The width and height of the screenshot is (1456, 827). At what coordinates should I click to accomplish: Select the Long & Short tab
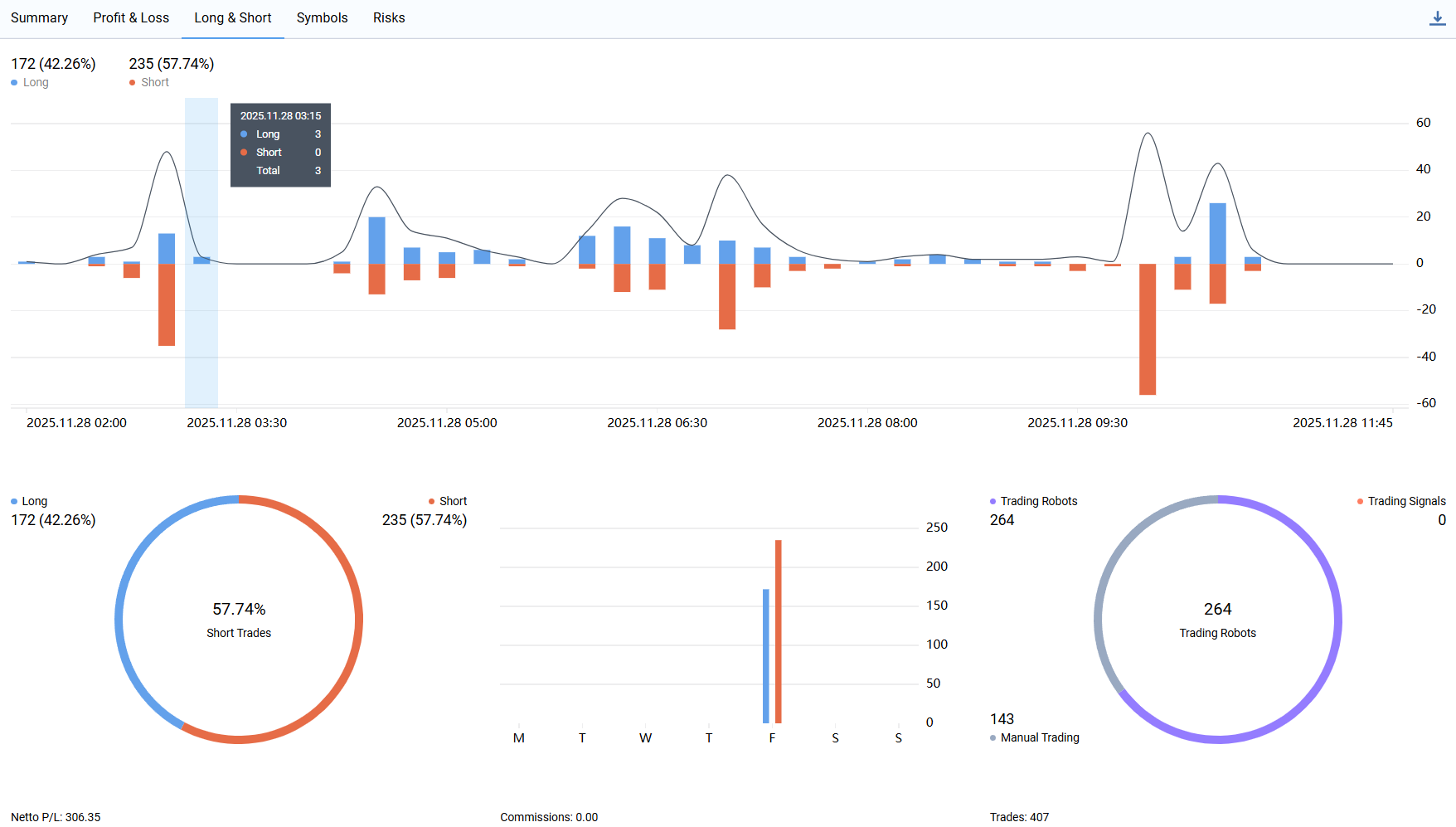[x=232, y=18]
